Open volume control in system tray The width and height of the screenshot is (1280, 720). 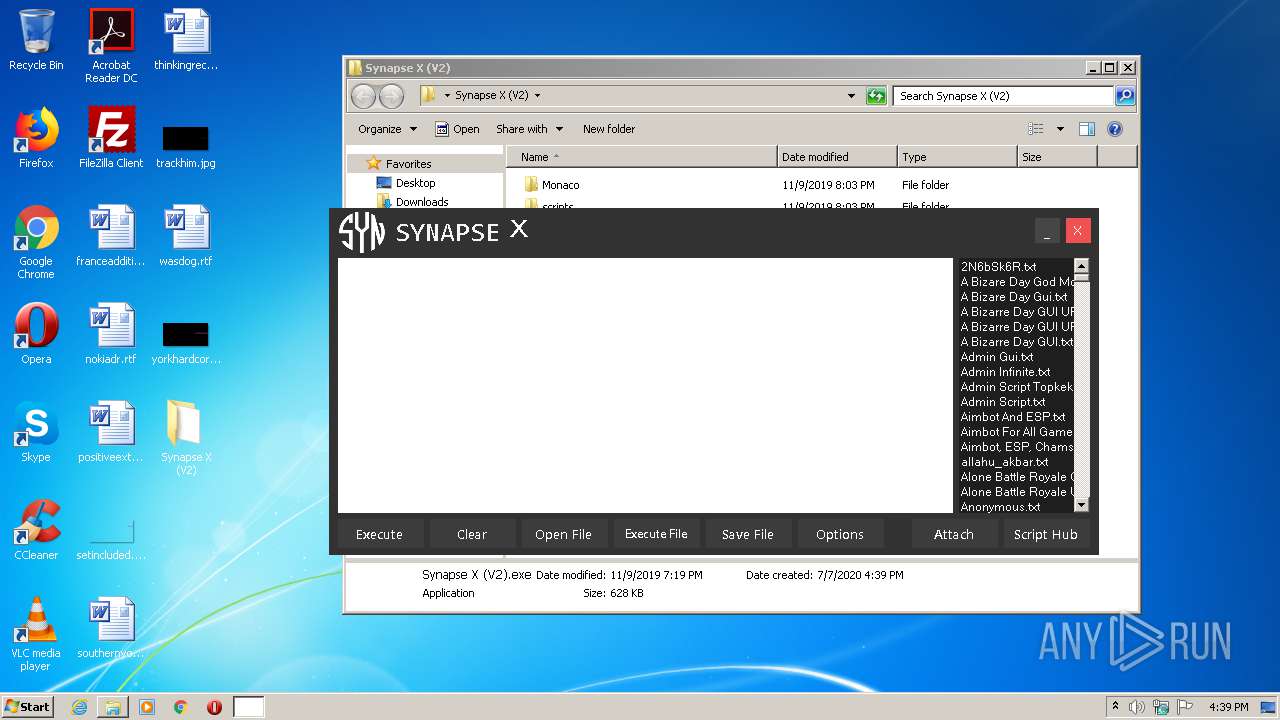click(x=1137, y=707)
